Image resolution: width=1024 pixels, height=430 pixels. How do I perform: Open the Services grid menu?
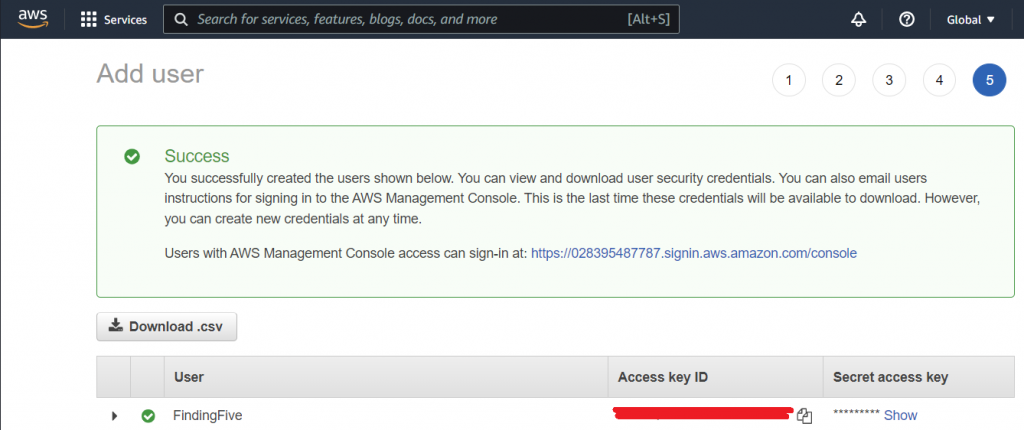pos(88,20)
